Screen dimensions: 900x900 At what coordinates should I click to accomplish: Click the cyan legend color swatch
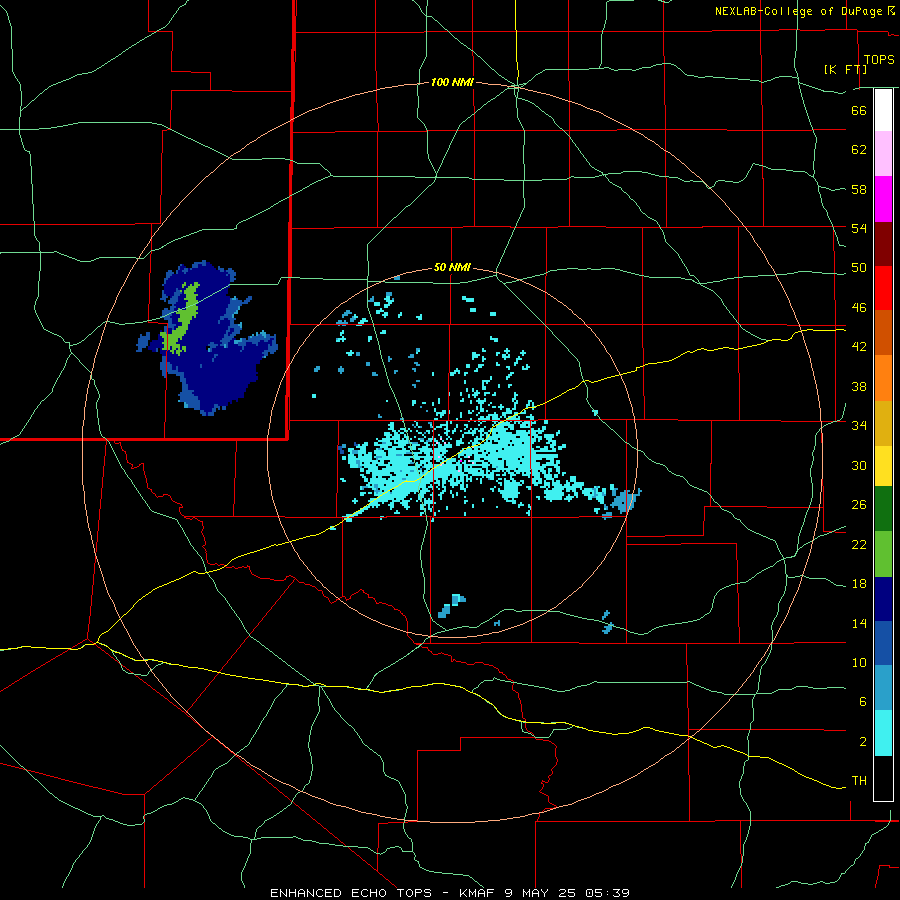[883, 733]
